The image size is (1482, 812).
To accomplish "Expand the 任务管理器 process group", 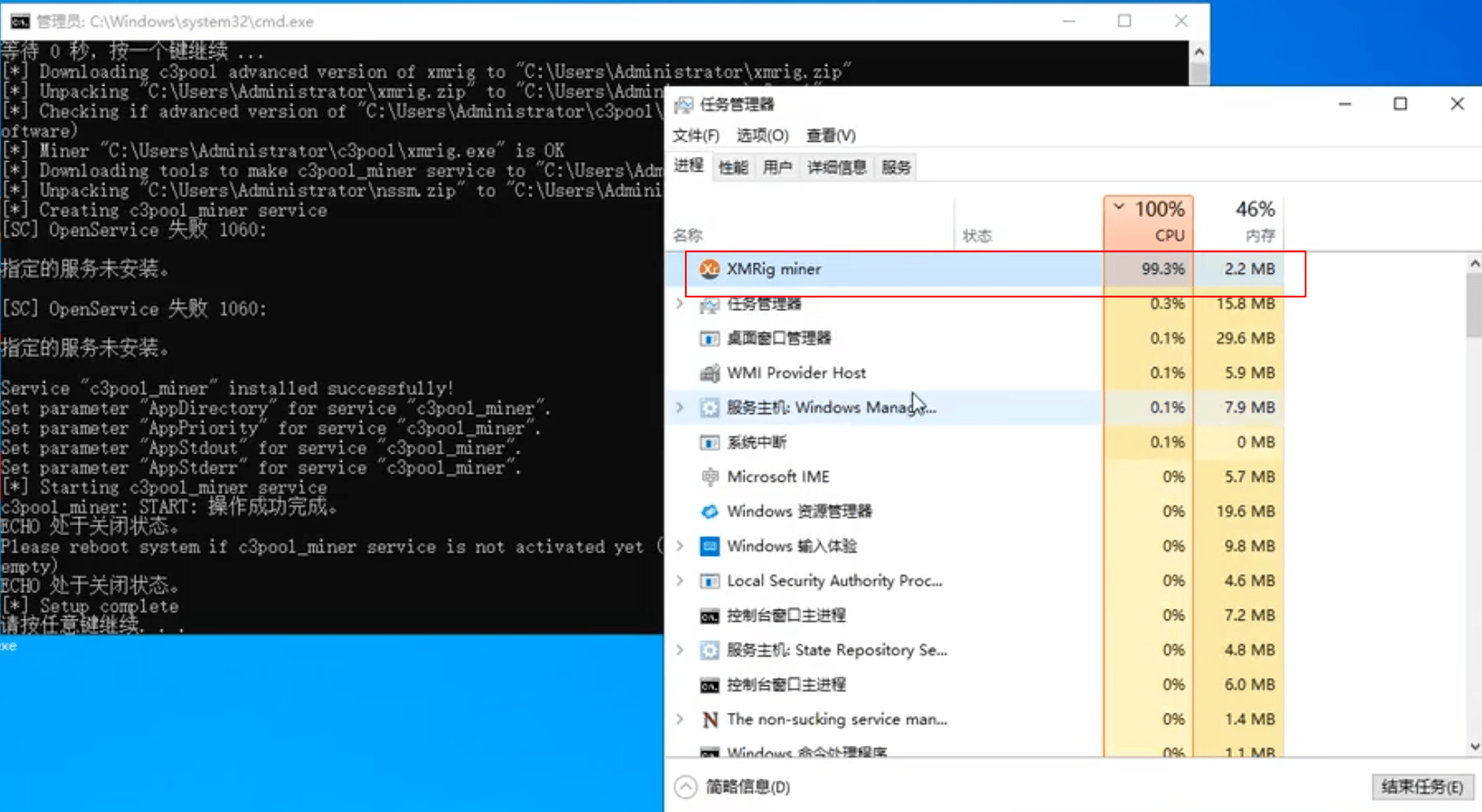I will pyautogui.click(x=679, y=303).
